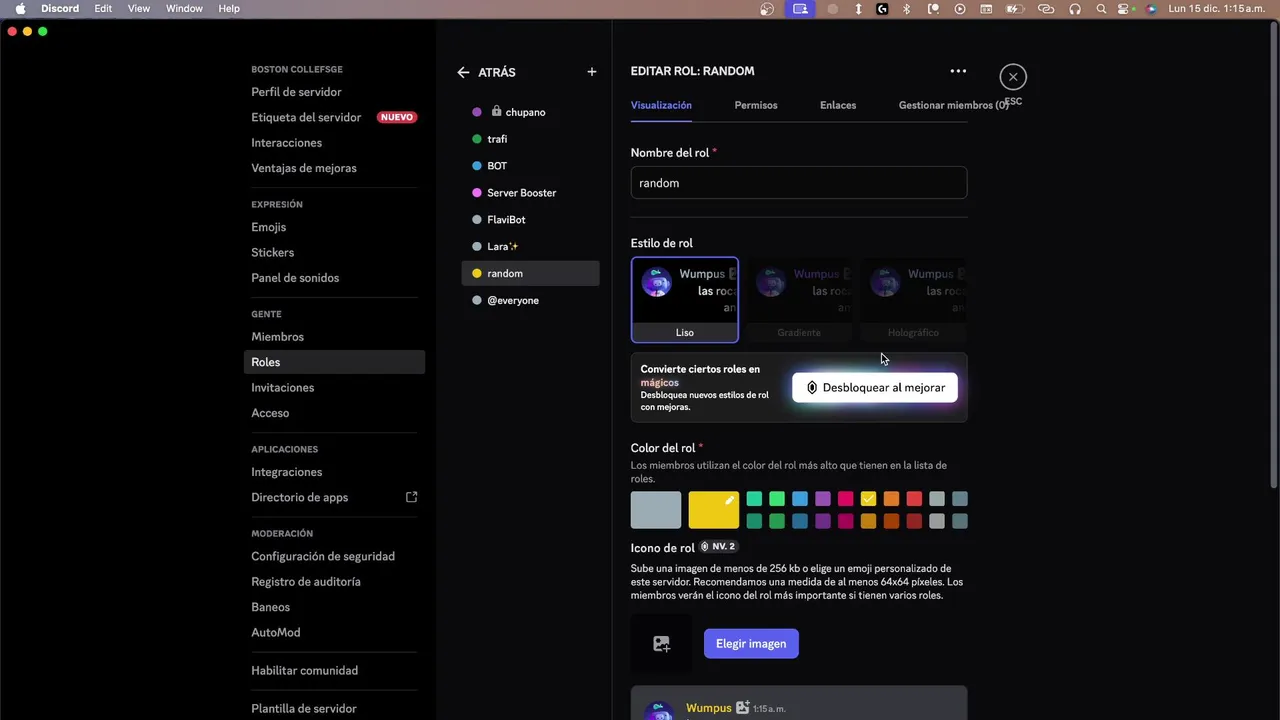Screen dimensions: 1280x720
Task: Switch to the Permisos tab
Action: (x=756, y=105)
